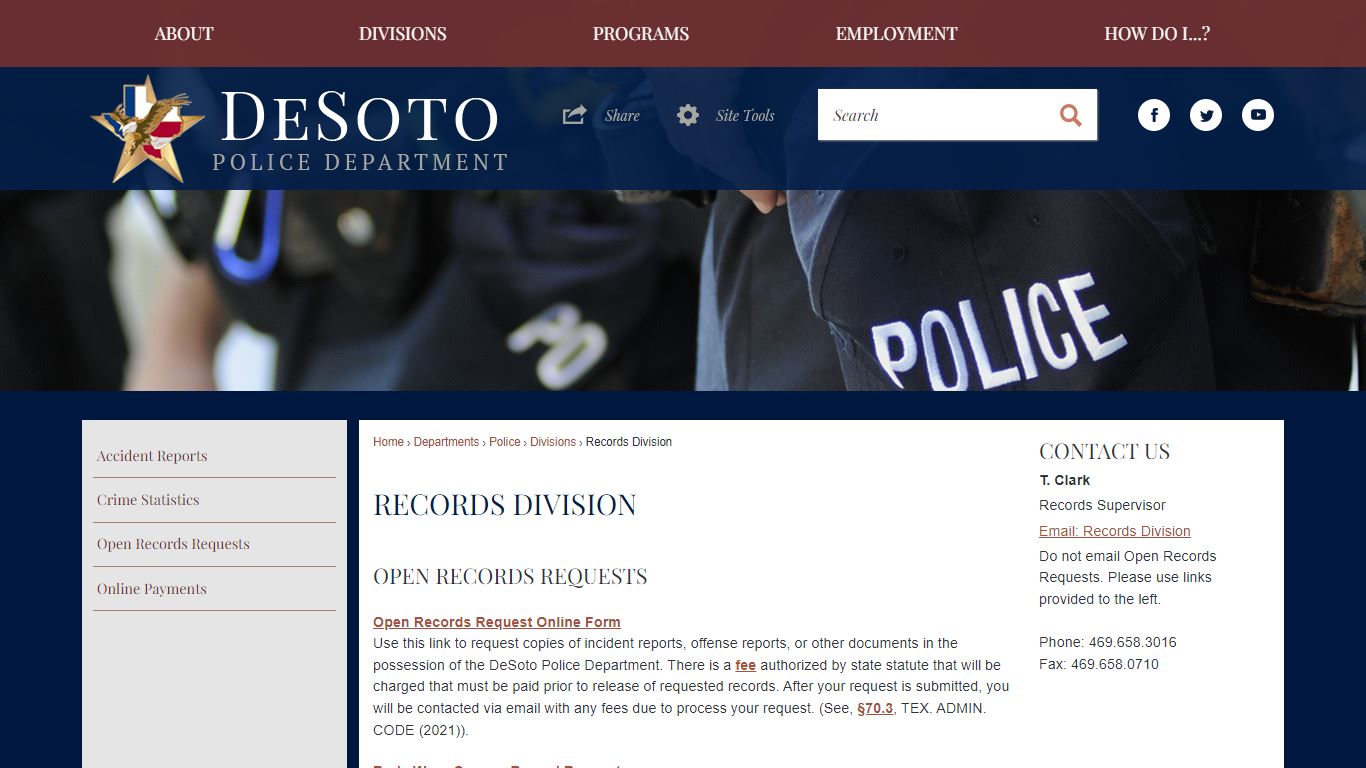The width and height of the screenshot is (1366, 768).
Task: Click Records Division breadcrumb current page
Action: [629, 442]
